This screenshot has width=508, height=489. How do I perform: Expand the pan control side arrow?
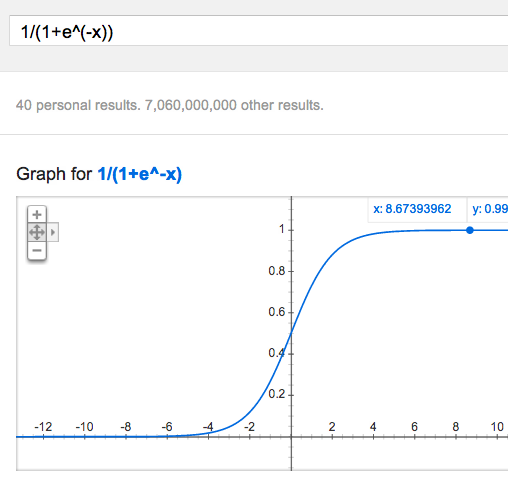tap(53, 232)
